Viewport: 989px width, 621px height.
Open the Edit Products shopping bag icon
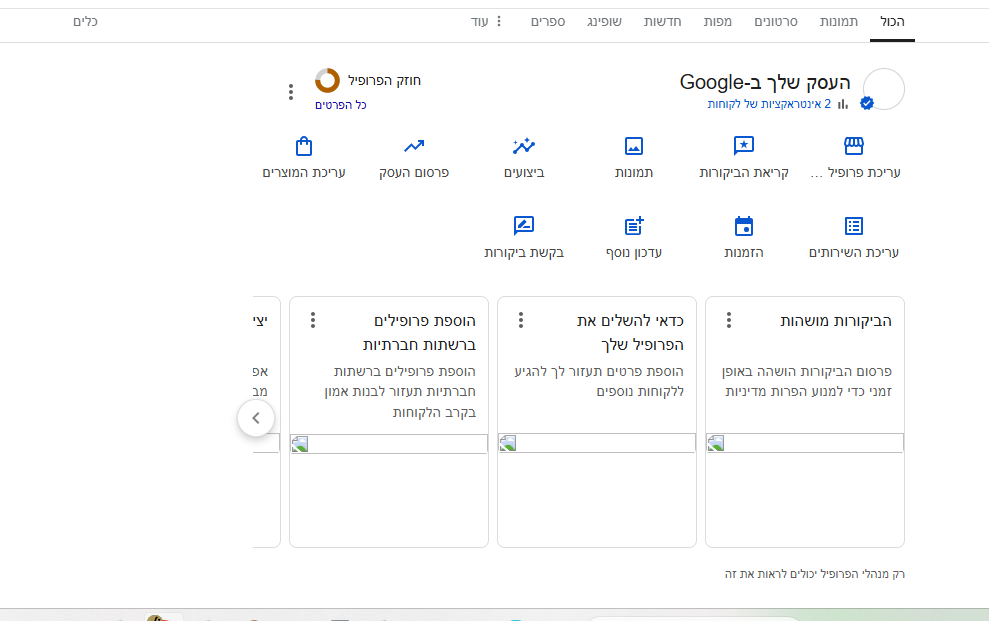(x=304, y=147)
